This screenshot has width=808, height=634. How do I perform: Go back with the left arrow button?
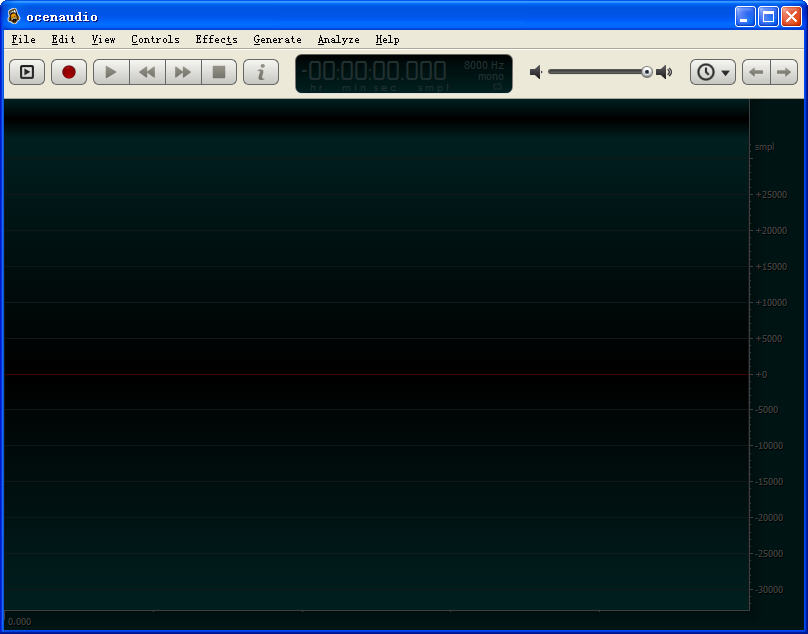coord(756,72)
